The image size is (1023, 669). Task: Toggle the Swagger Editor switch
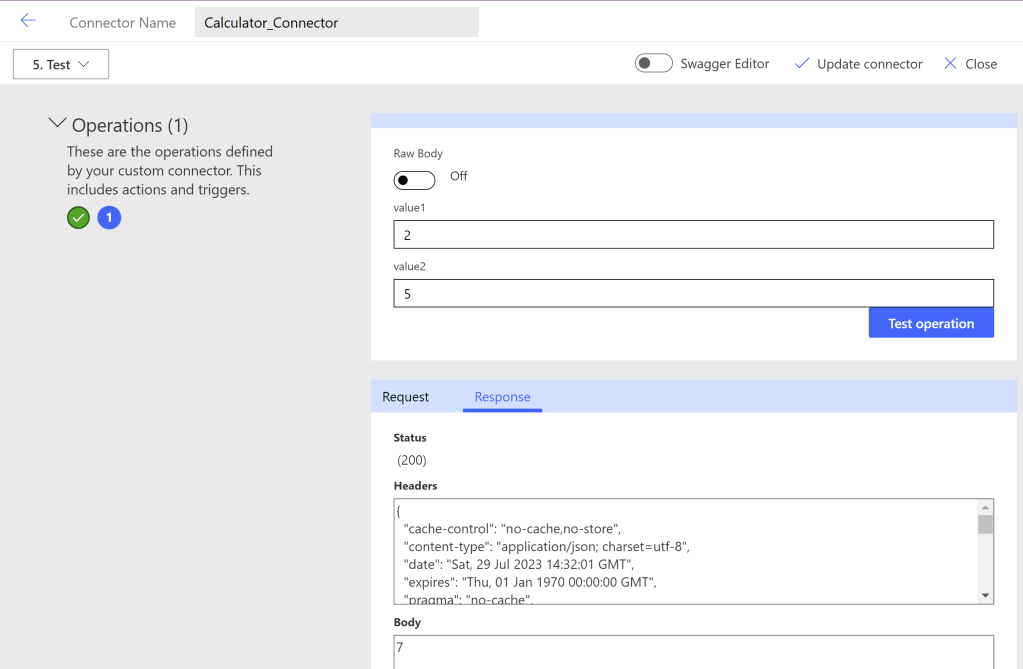pos(654,64)
